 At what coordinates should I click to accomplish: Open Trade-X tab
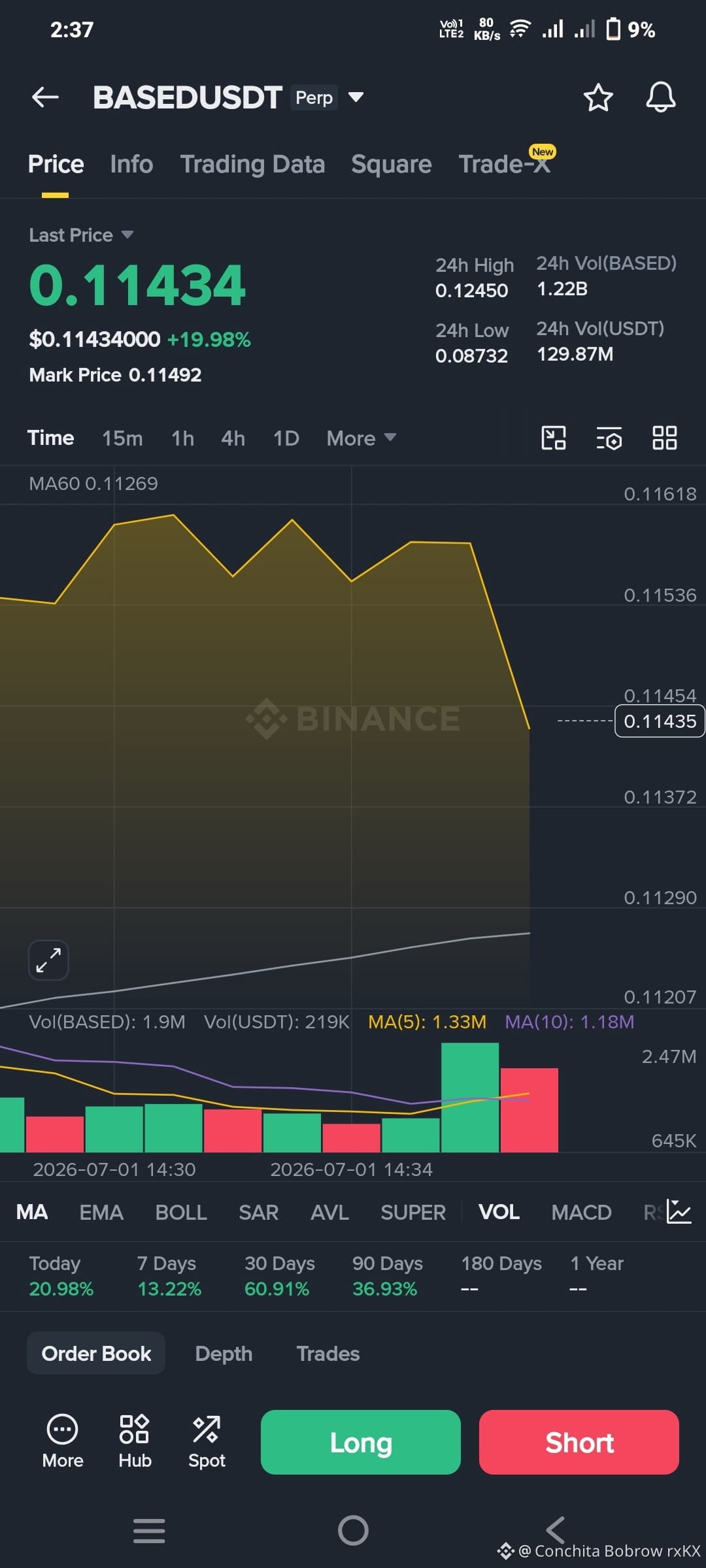coord(504,164)
